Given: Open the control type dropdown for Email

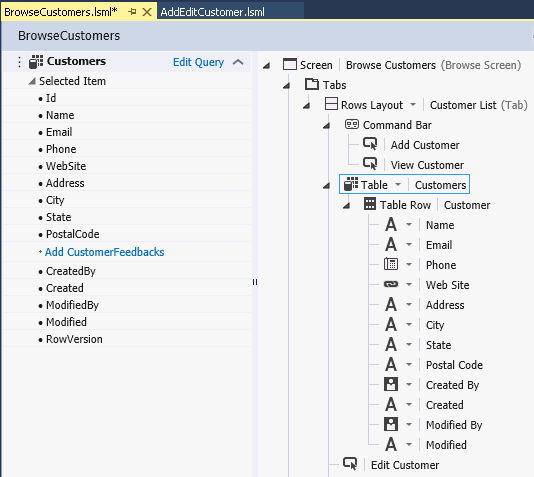Looking at the screenshot, I should pos(409,244).
